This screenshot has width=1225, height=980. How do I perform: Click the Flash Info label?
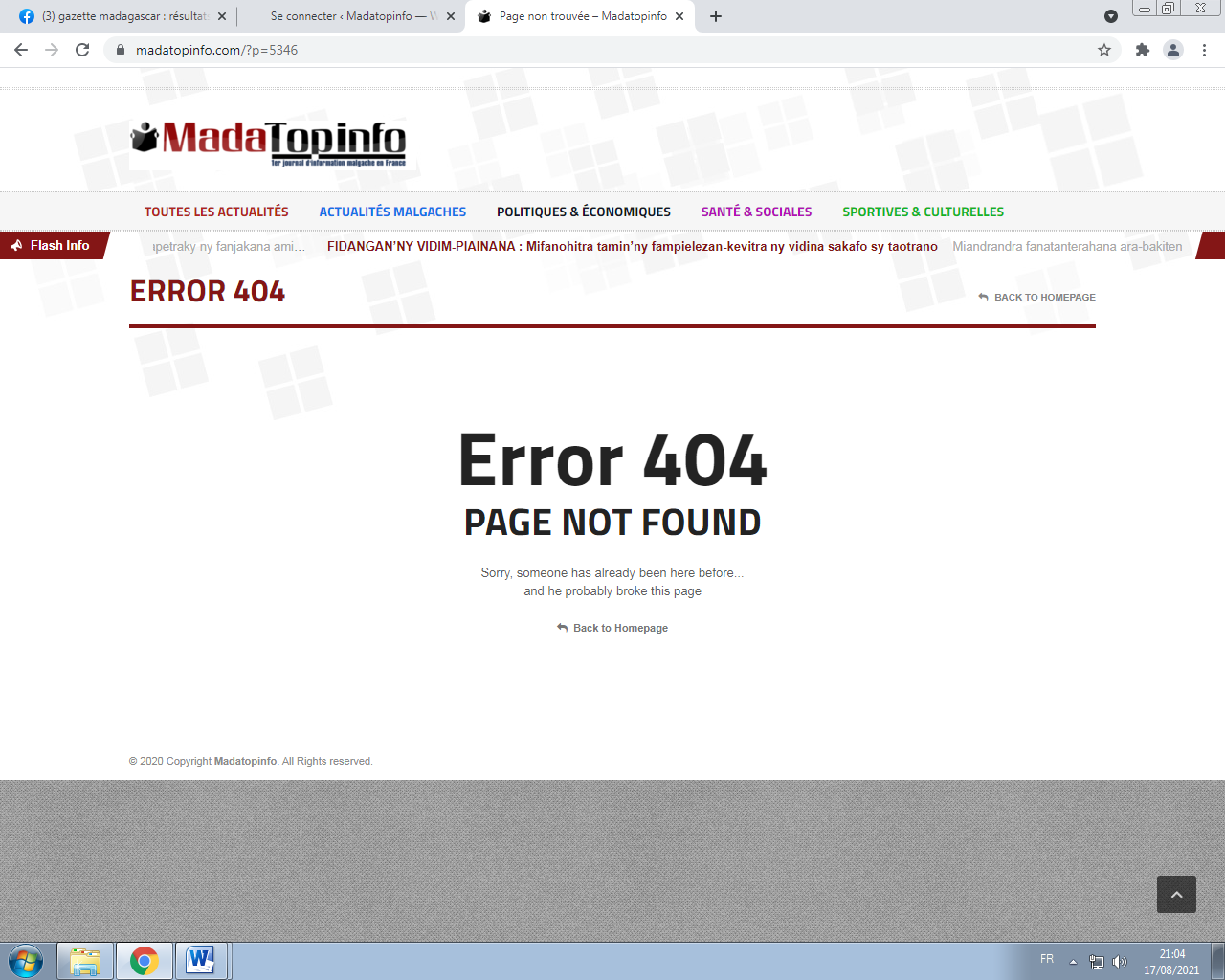[x=59, y=246]
